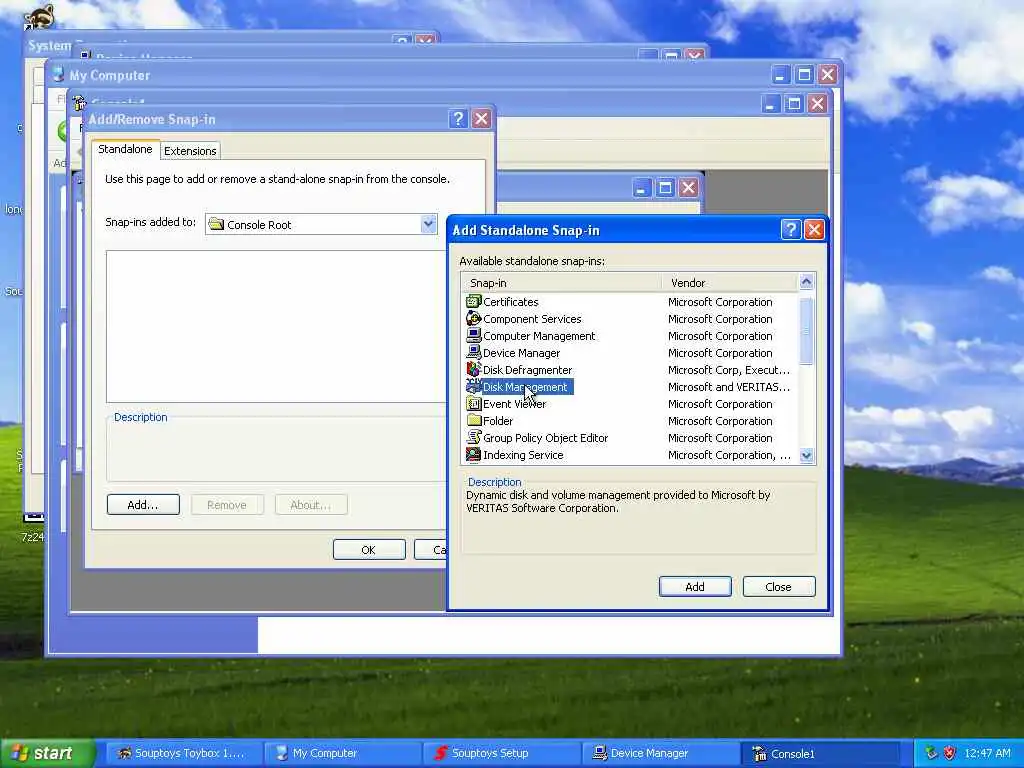Screen dimensions: 1024x768
Task: Click Close in Add Standalone Snap-in dialog
Action: coord(778,586)
